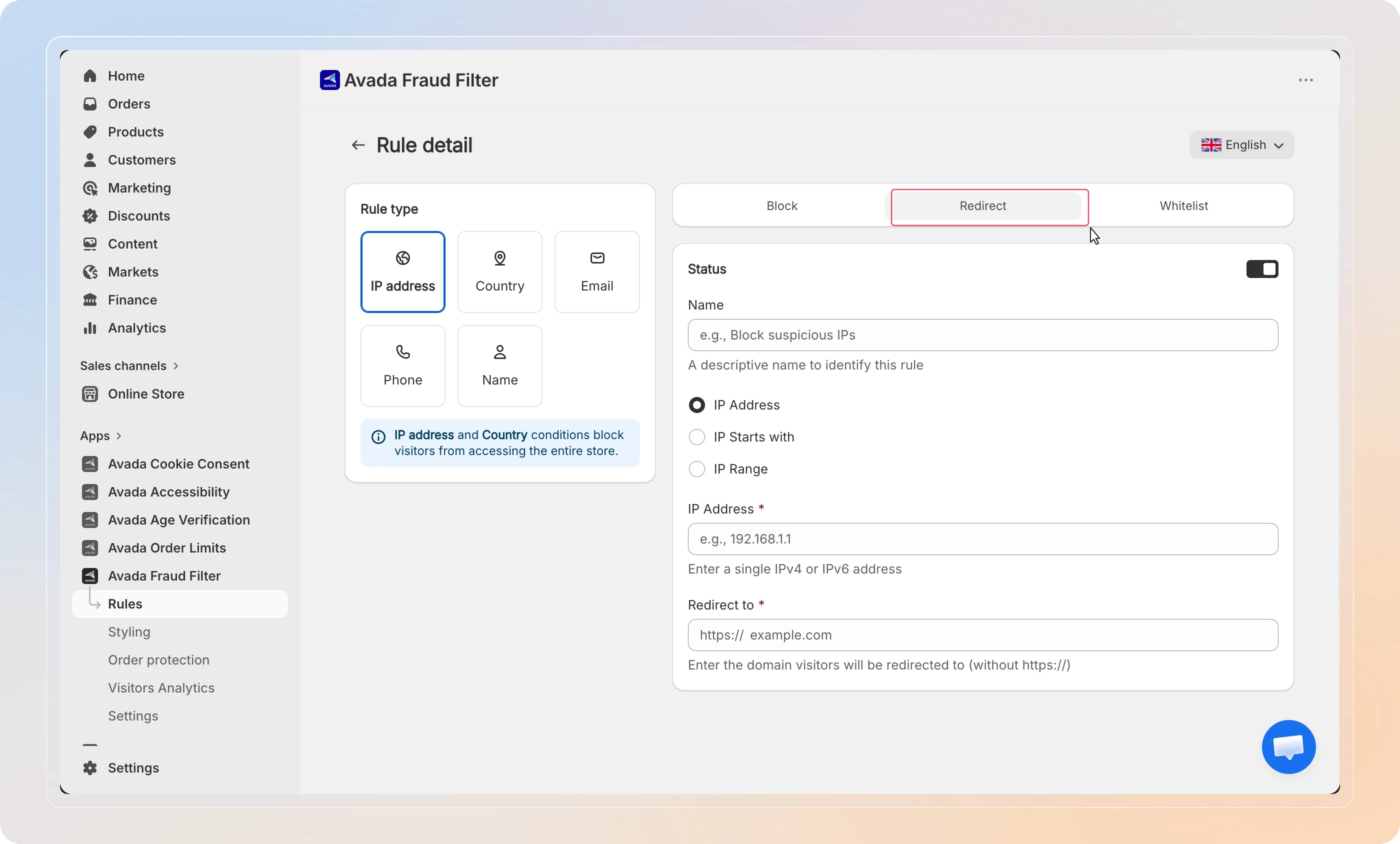Open the English language dropdown

[1241, 145]
